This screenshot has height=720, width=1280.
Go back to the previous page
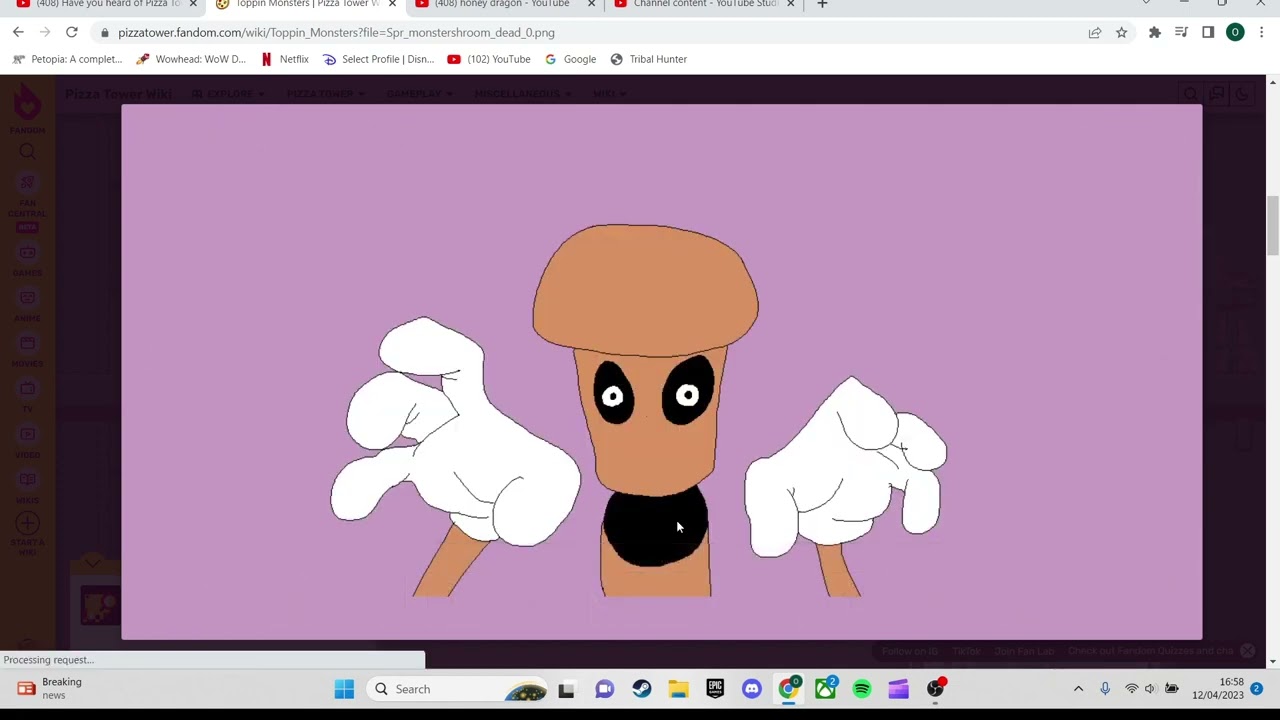click(18, 32)
